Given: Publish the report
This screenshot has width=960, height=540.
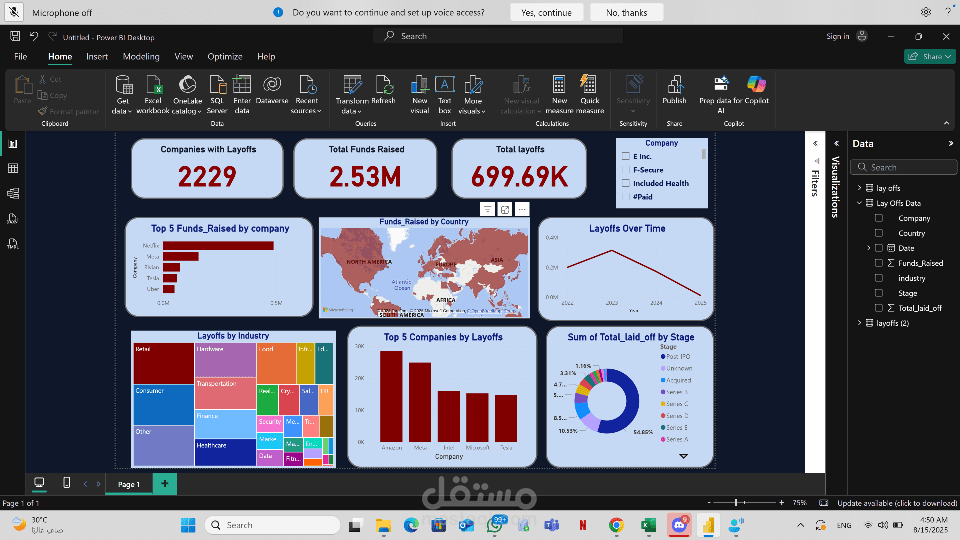Looking at the screenshot, I should tap(674, 91).
